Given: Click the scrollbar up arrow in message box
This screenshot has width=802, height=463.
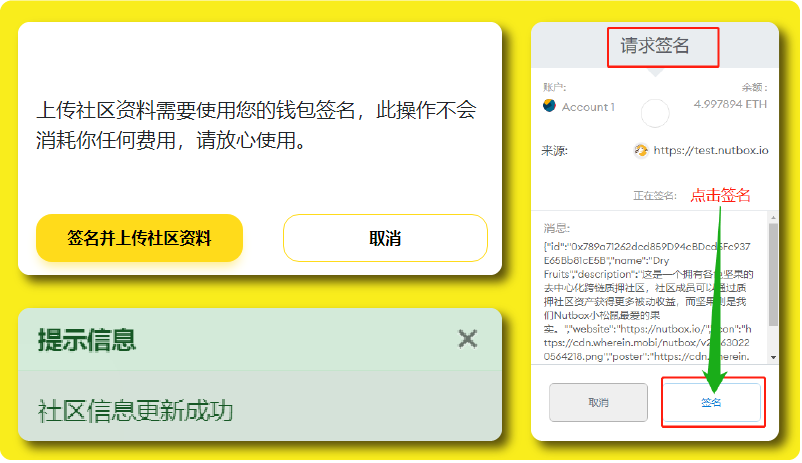Looking at the screenshot, I should (773, 217).
